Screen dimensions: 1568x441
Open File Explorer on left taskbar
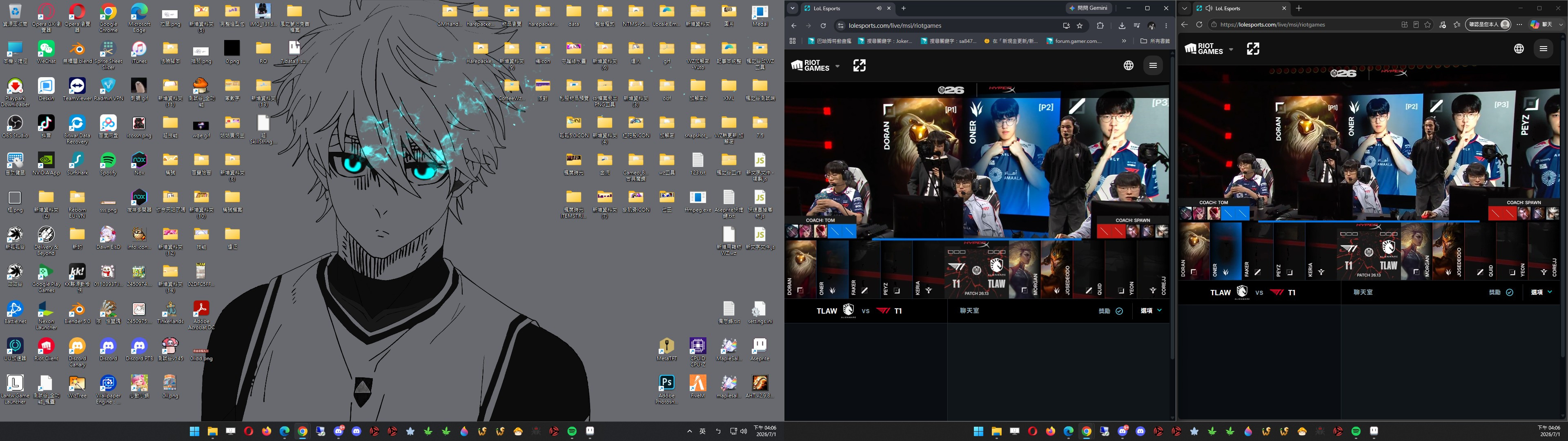coord(212,431)
